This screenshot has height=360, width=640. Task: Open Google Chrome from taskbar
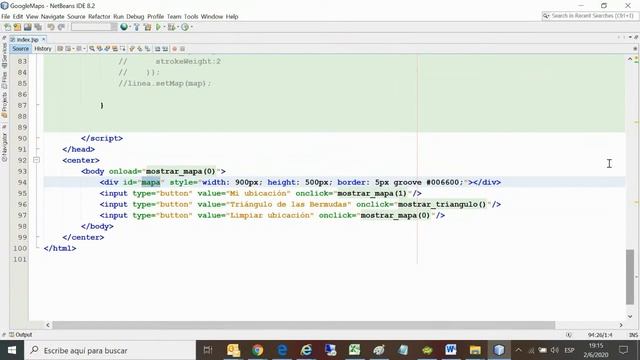click(257, 350)
